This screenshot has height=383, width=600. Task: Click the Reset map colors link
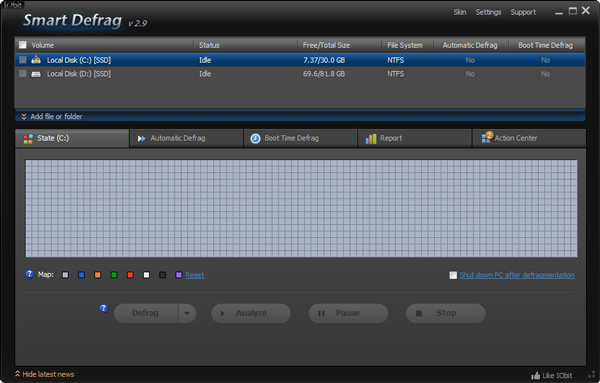coord(195,275)
